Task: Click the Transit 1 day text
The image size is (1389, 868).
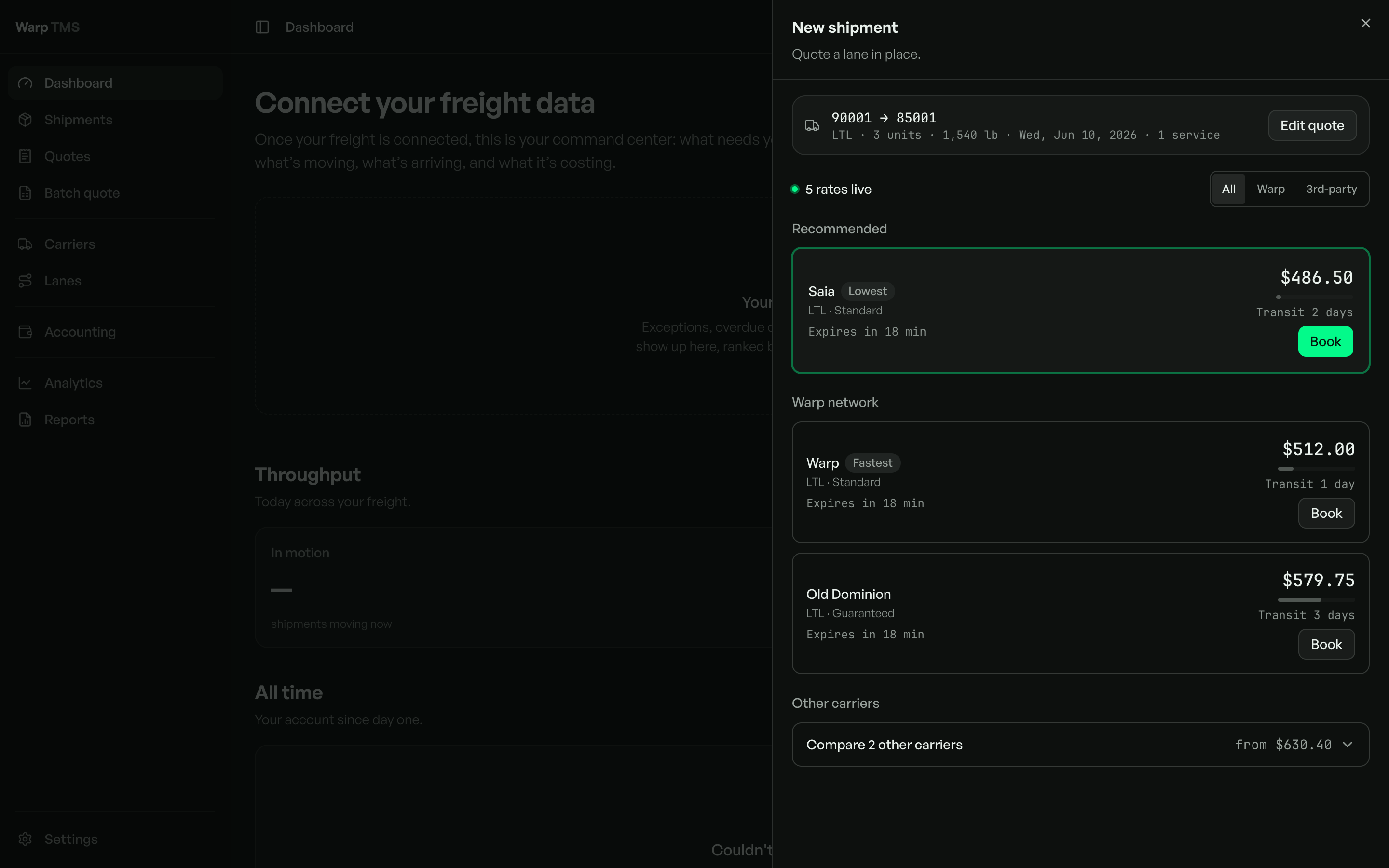Action: pos(1310,485)
